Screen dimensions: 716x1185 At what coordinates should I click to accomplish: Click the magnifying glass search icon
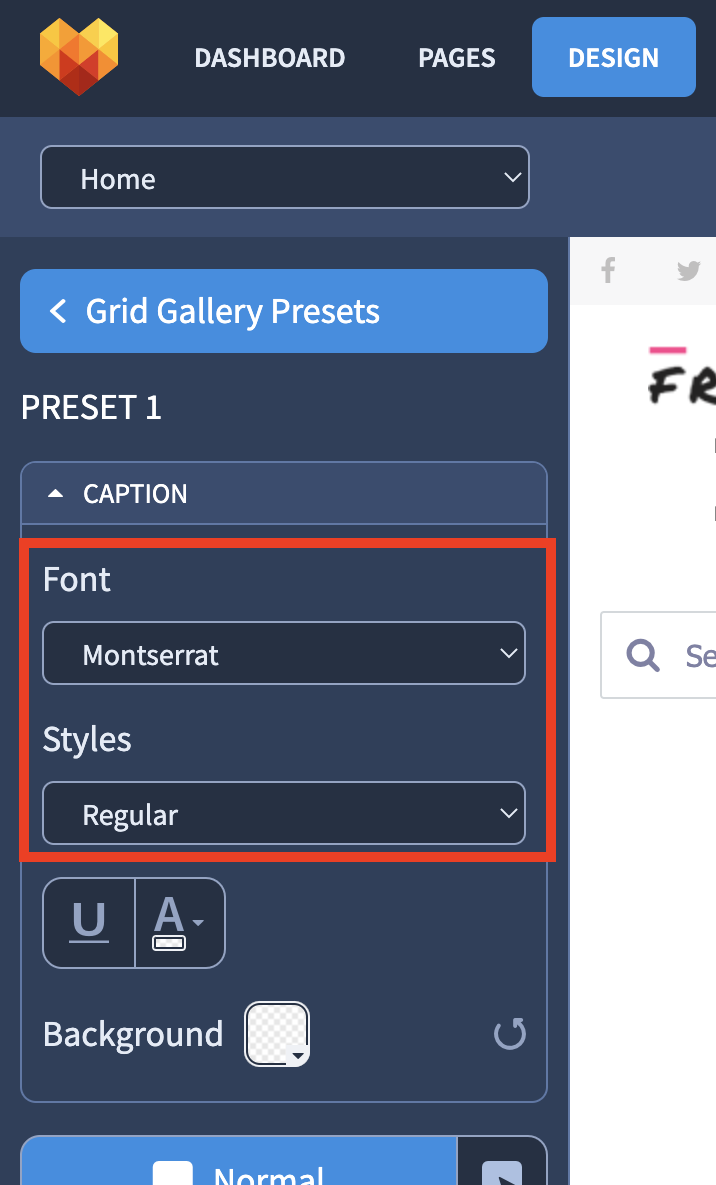643,654
